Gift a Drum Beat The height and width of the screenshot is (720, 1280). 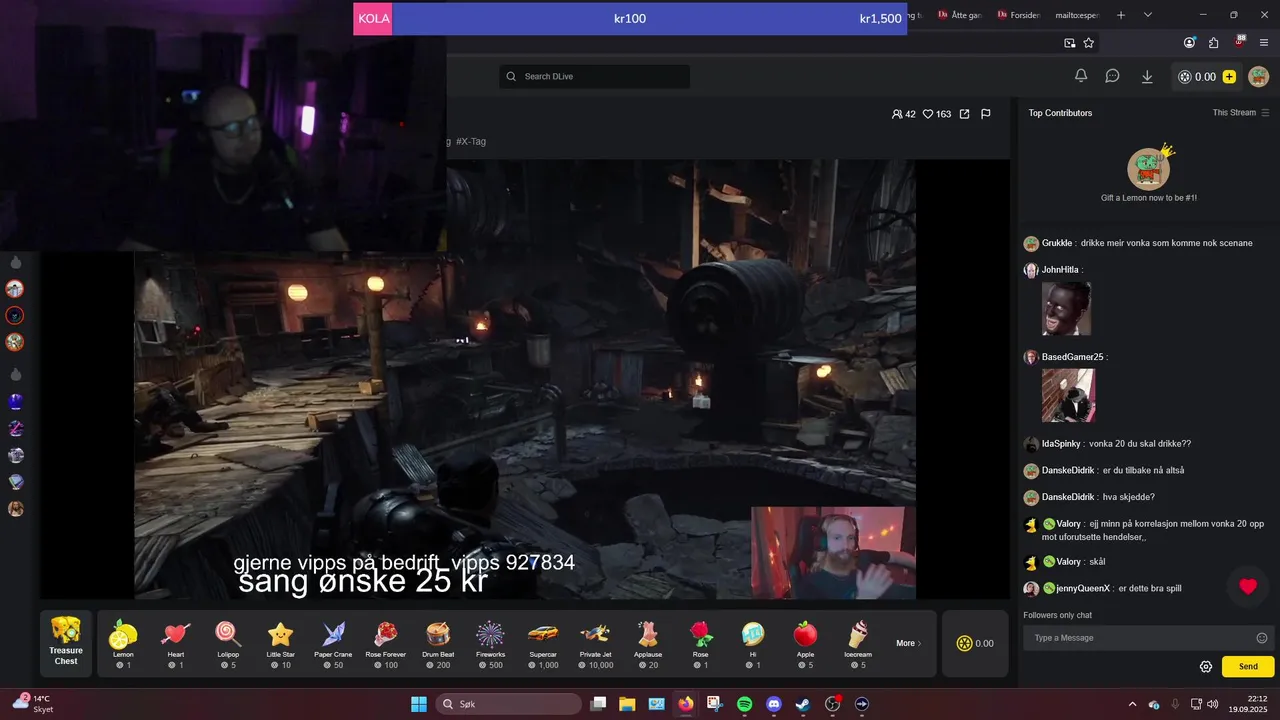tap(438, 644)
